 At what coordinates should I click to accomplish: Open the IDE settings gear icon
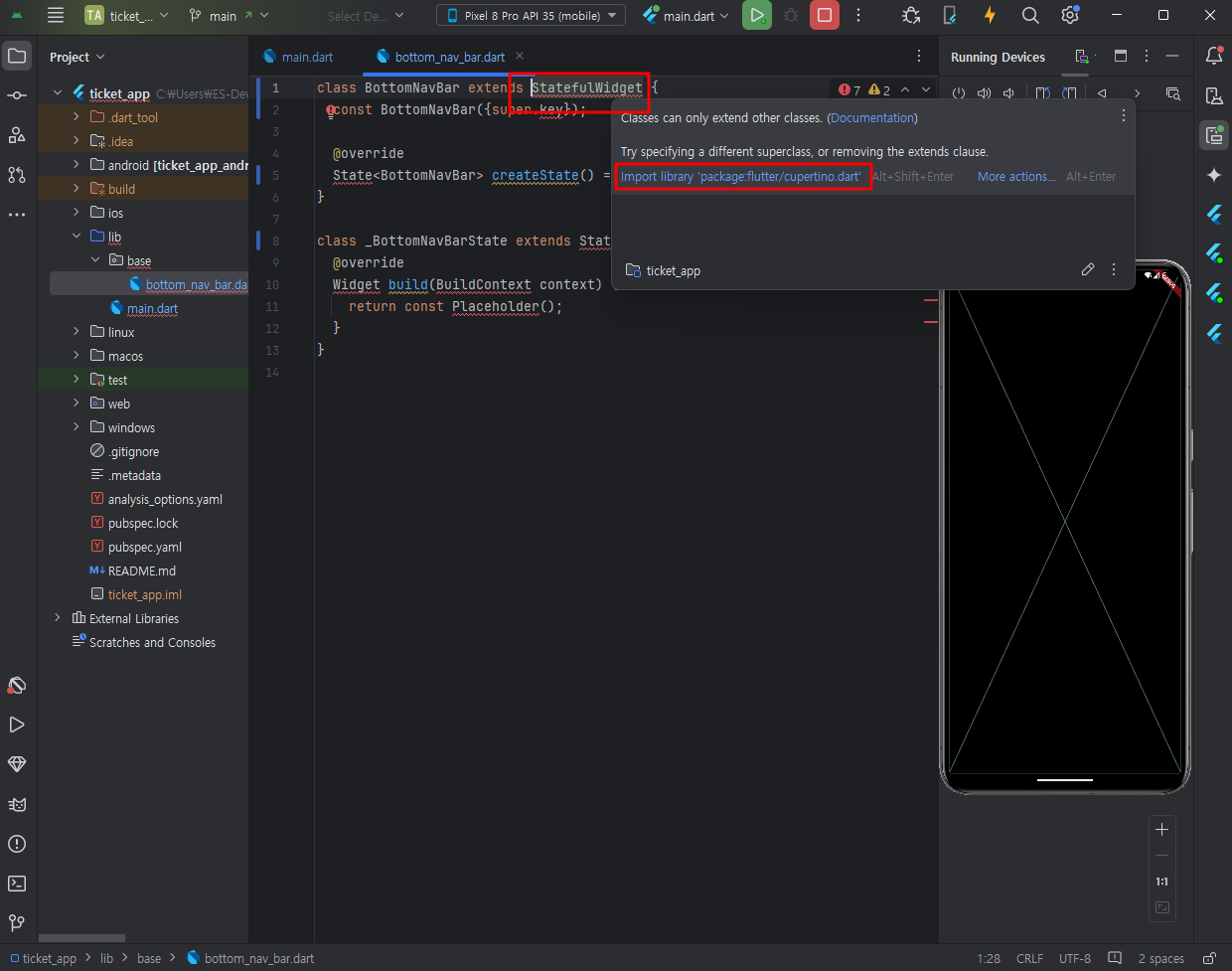click(1070, 15)
